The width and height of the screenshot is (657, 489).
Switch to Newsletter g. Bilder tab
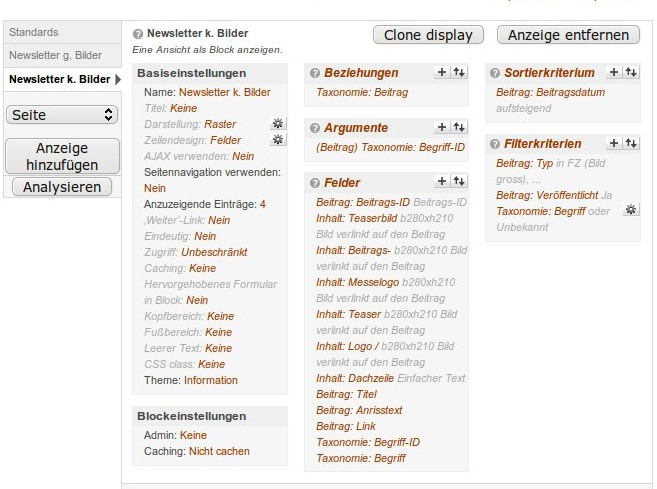(x=55, y=56)
